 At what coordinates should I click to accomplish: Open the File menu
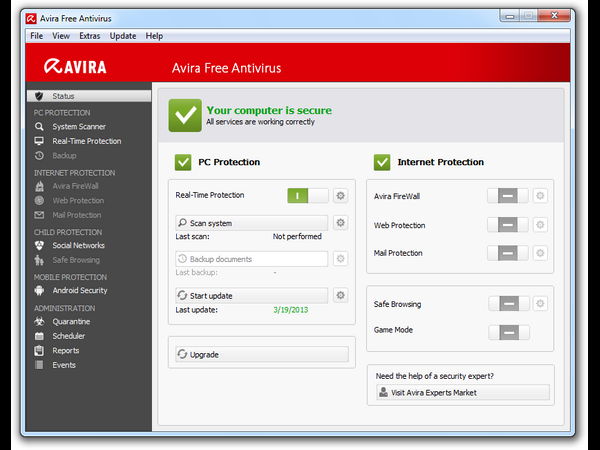37,36
